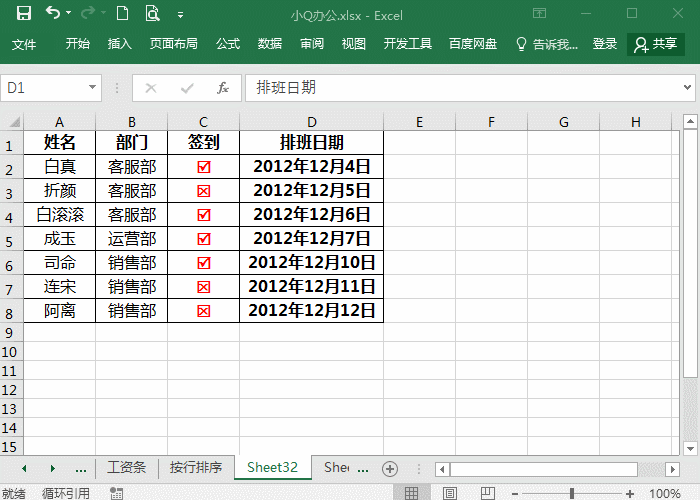Click the macro recording icon in status bar

(117, 493)
